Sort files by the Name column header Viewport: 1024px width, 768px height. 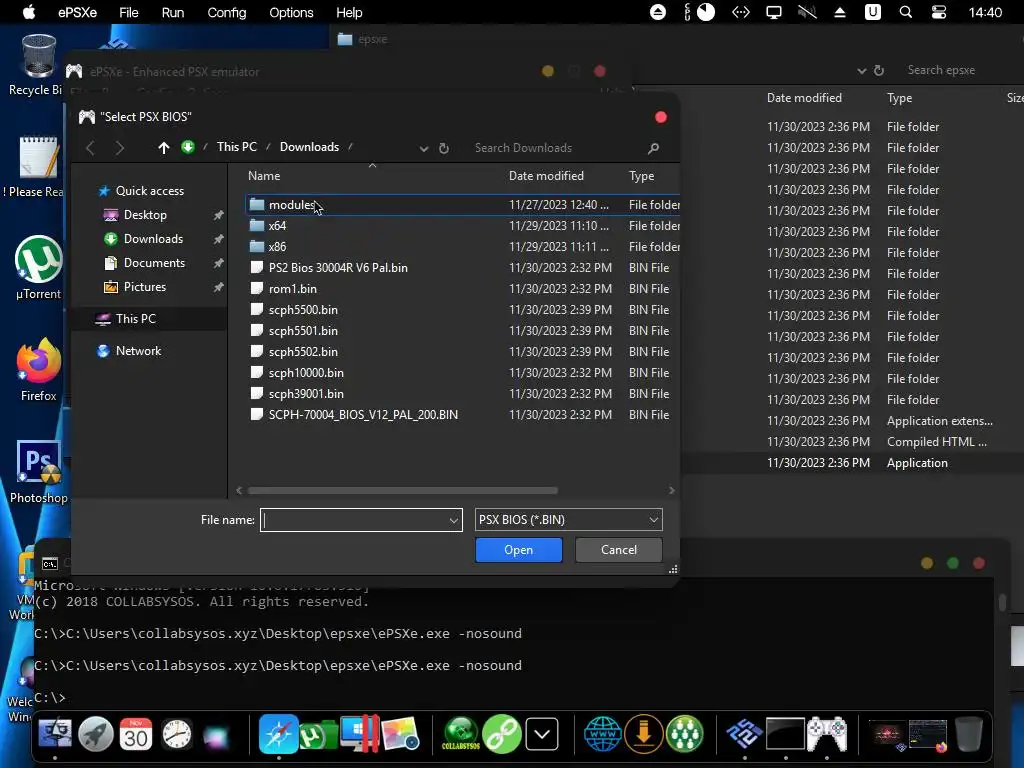click(264, 176)
